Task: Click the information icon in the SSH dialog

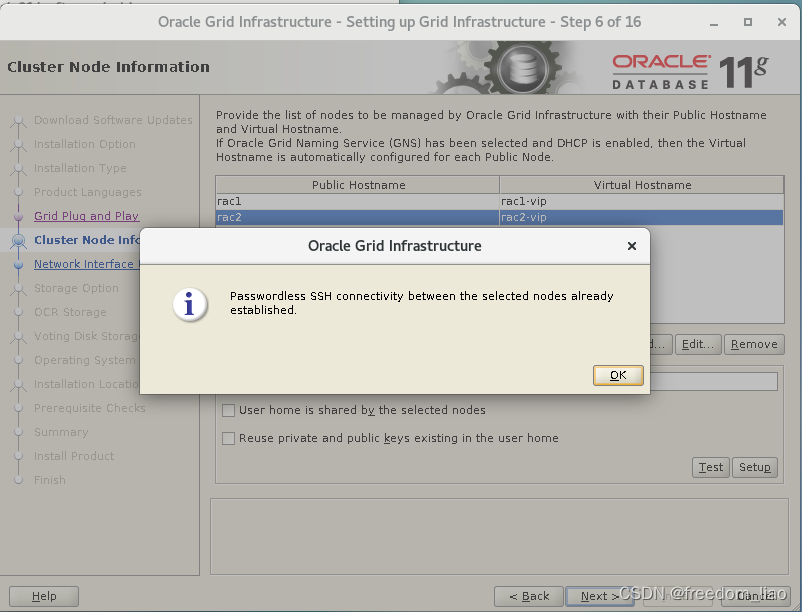Action: tap(190, 305)
